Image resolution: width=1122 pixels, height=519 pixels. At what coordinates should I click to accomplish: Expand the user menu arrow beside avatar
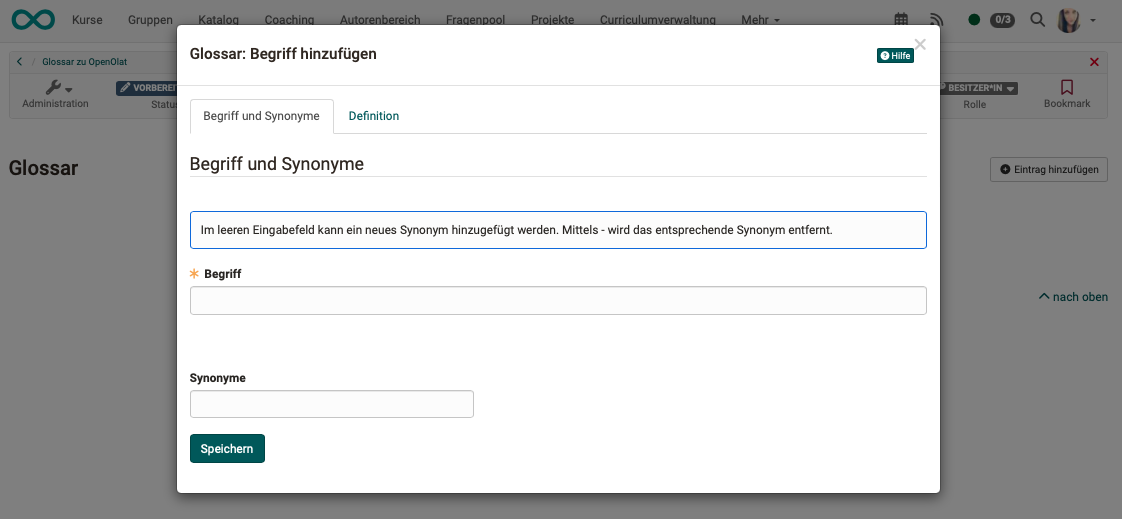pos(1093,21)
